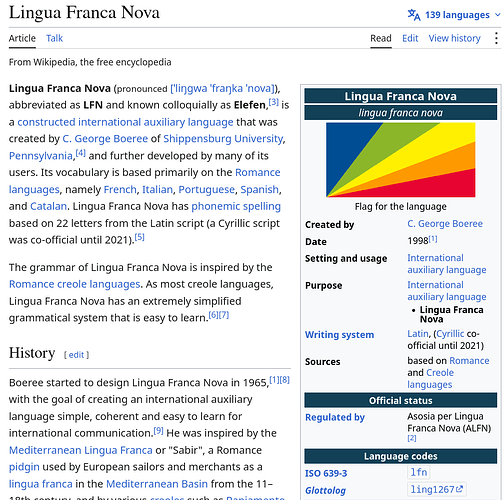
Task: Open the lfn ISO code link
Action: [419, 472]
